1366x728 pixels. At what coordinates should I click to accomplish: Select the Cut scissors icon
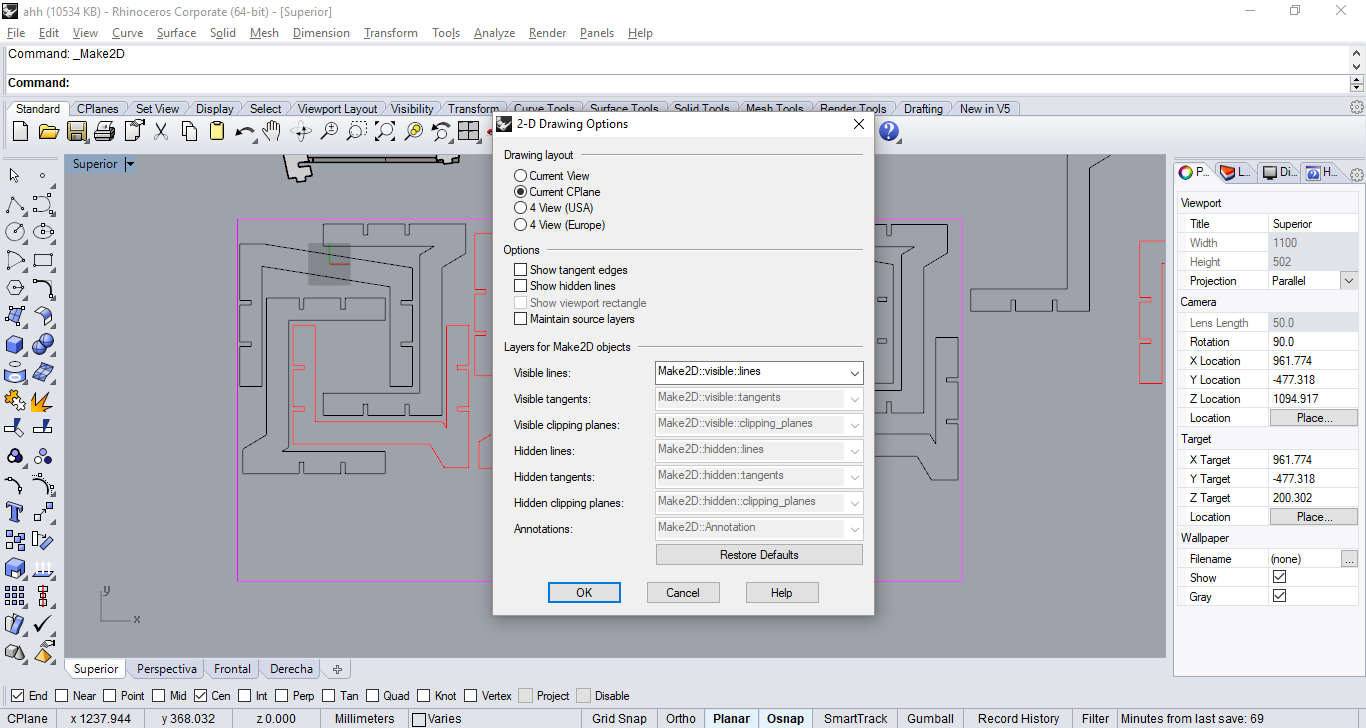(161, 131)
